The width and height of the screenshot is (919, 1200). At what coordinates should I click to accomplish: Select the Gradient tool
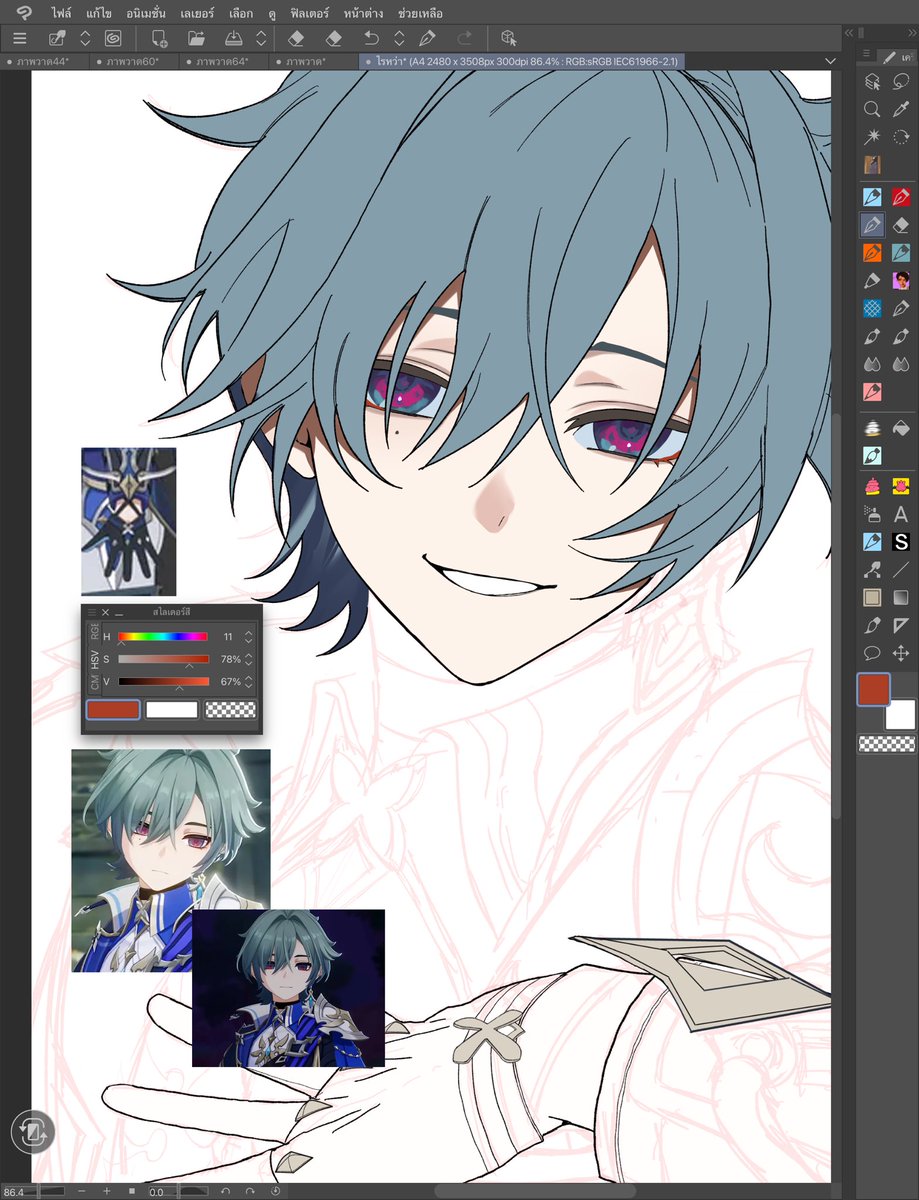click(900, 598)
